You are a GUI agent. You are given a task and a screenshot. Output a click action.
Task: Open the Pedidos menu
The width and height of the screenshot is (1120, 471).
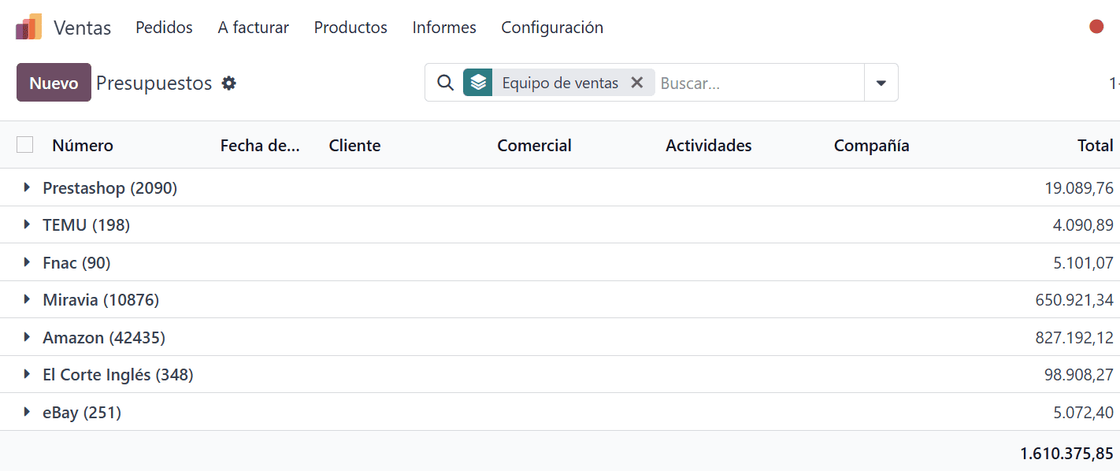pos(164,28)
